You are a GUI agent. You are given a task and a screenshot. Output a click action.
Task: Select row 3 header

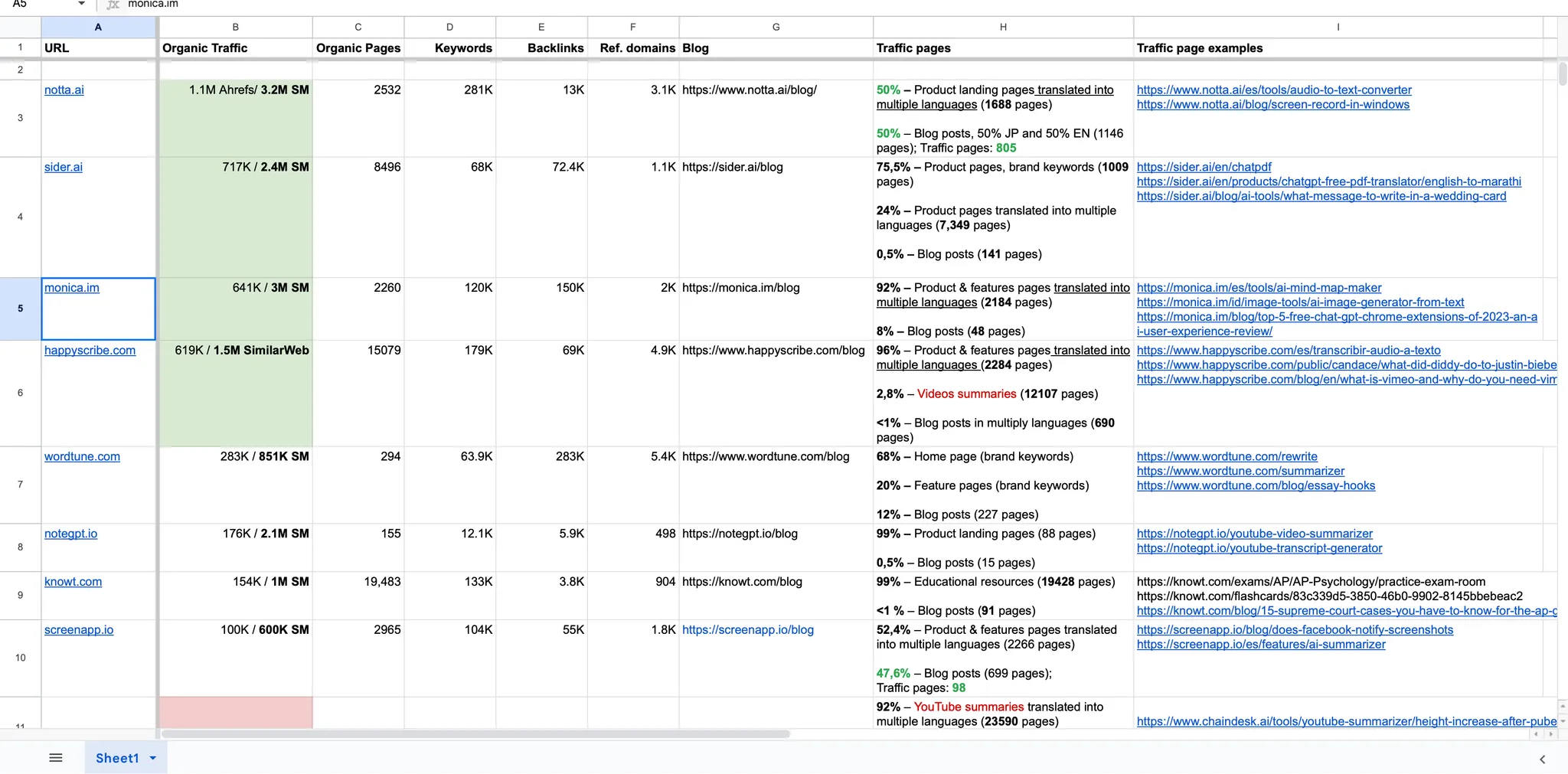21,118
